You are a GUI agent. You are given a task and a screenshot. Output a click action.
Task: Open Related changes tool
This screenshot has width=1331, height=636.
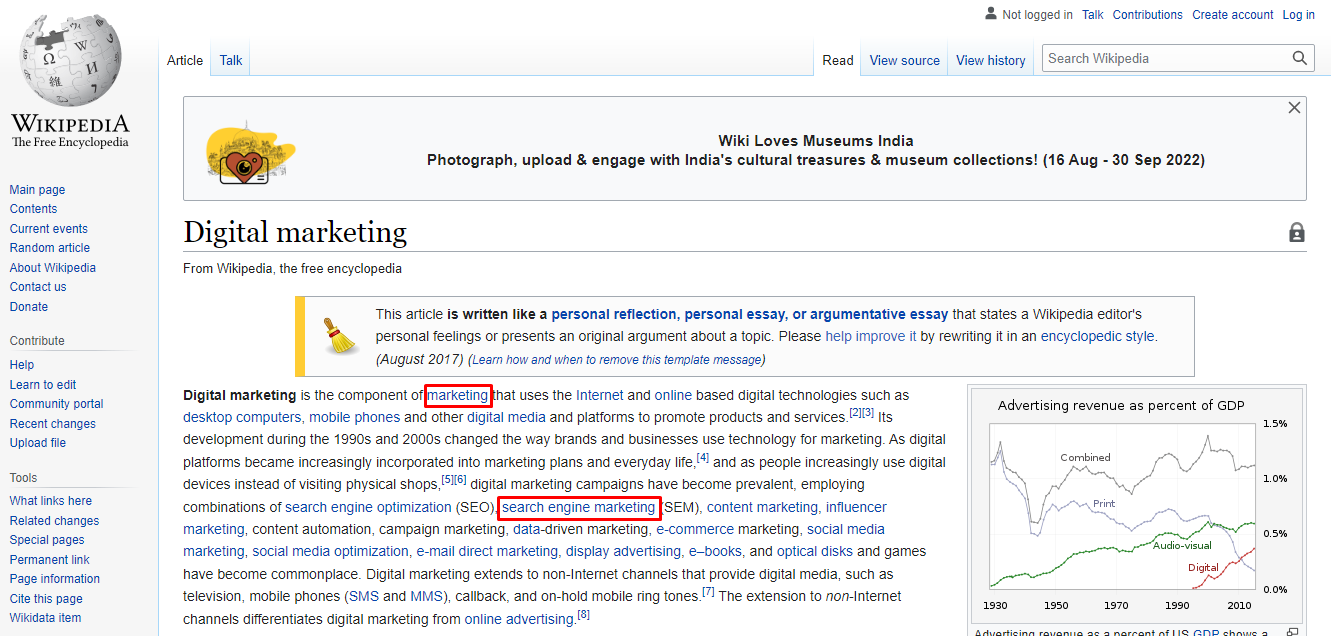[x=55, y=521]
